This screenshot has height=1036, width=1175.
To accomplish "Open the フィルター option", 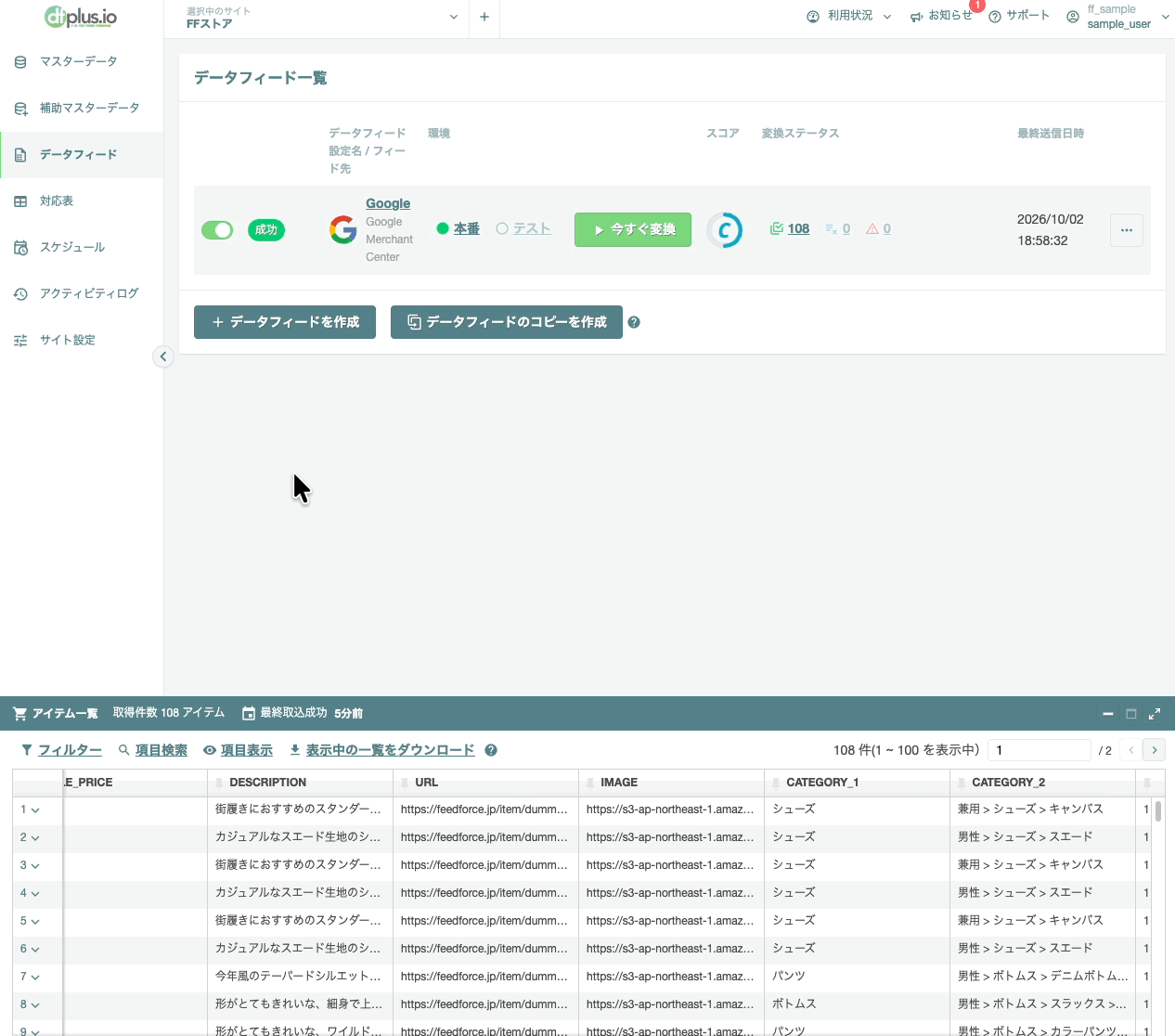I will point(61,750).
